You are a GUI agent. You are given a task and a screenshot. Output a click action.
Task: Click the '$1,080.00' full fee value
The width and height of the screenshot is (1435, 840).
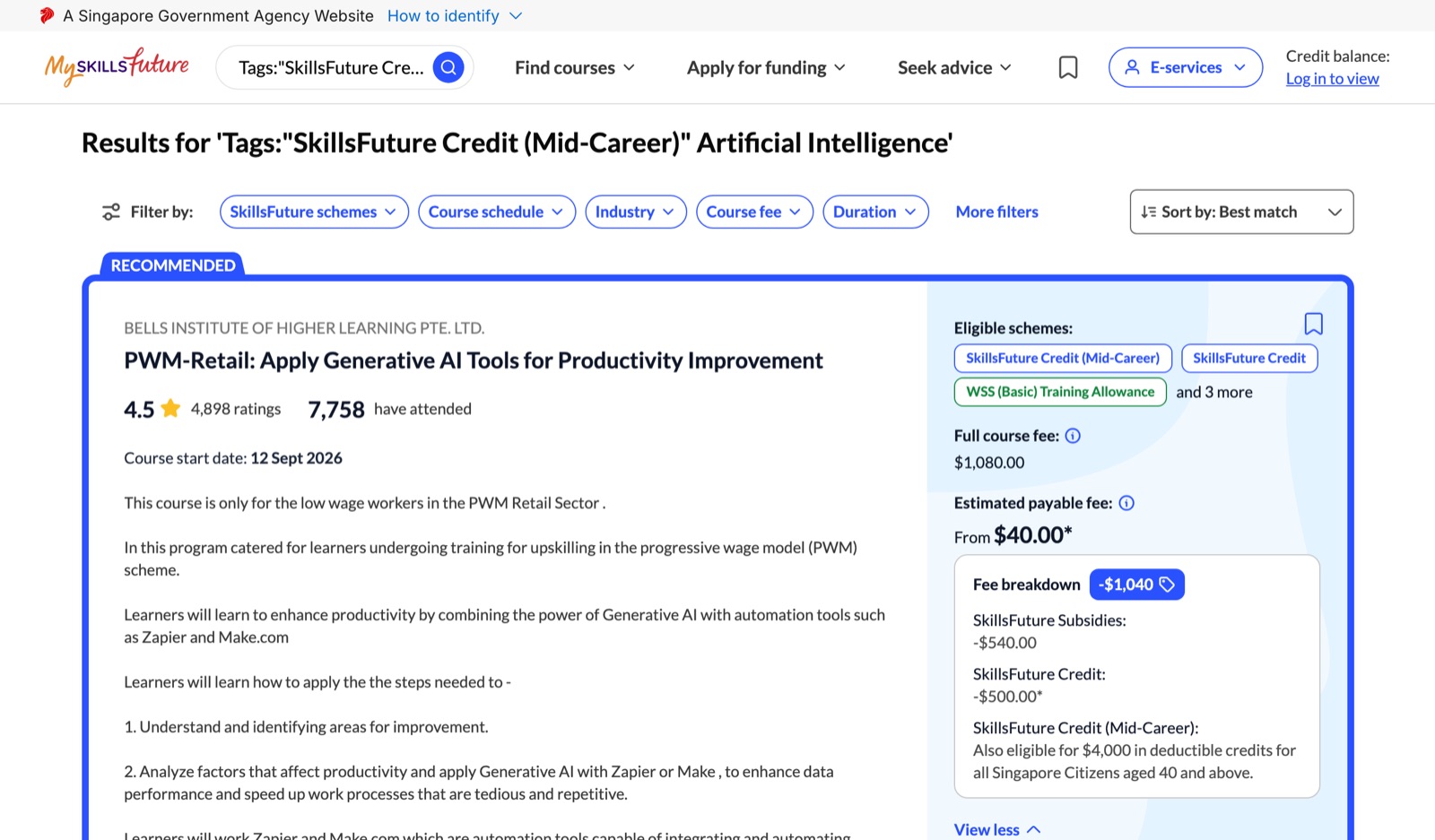tap(989, 463)
